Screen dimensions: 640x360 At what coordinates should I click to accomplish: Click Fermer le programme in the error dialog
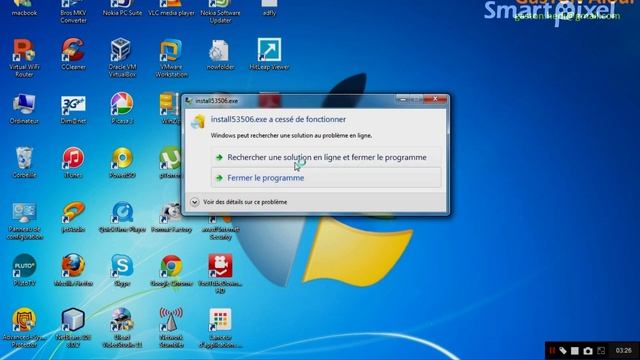[326, 178]
